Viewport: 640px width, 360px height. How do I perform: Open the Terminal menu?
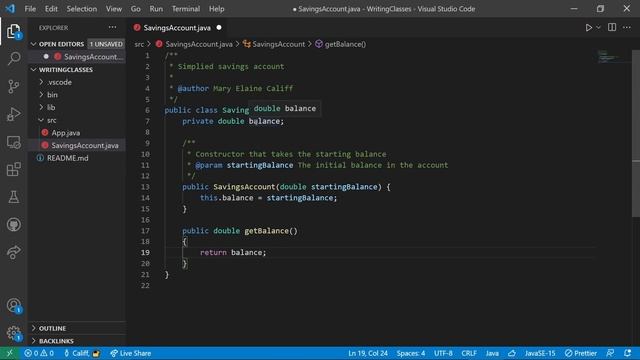(x=186, y=9)
